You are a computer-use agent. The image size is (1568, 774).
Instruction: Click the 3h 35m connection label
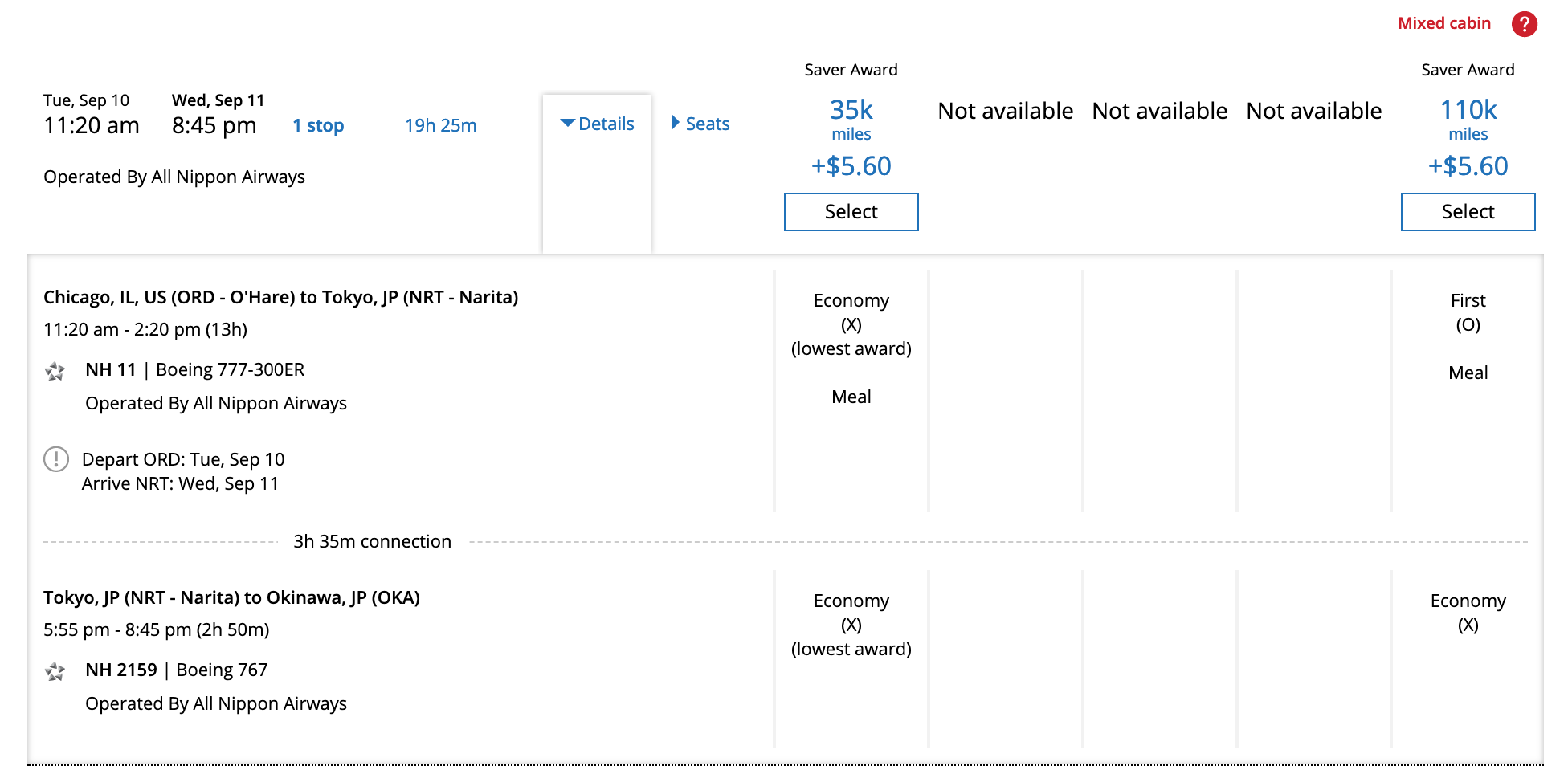(372, 542)
